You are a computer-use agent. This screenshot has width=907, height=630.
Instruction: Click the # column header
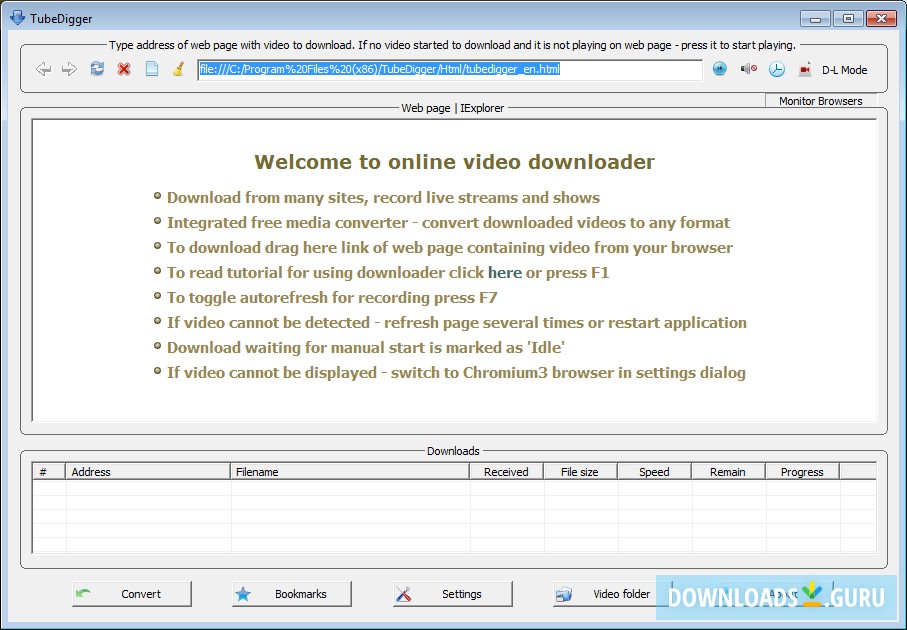pos(49,471)
